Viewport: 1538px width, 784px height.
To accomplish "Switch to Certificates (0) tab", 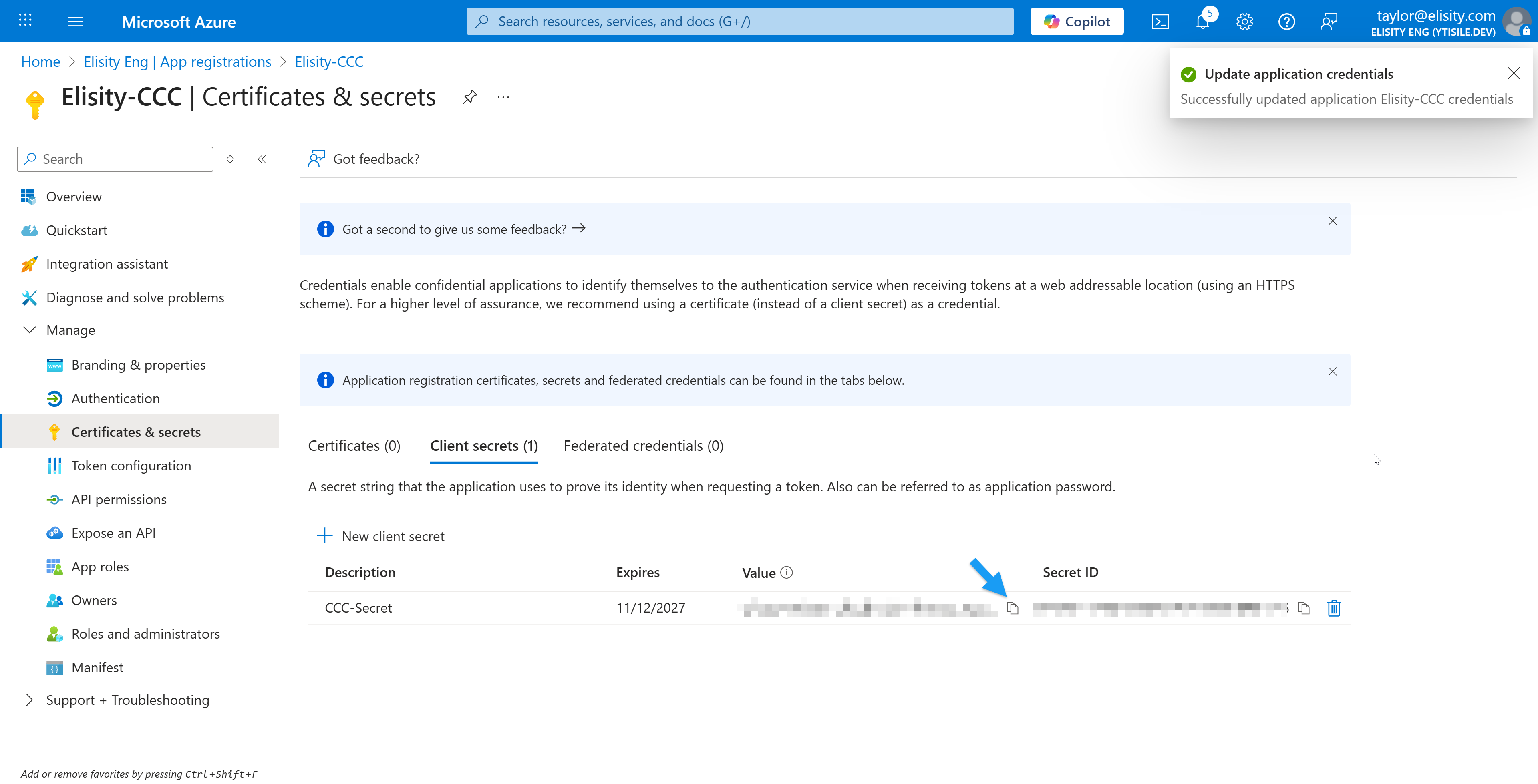I will pos(354,445).
